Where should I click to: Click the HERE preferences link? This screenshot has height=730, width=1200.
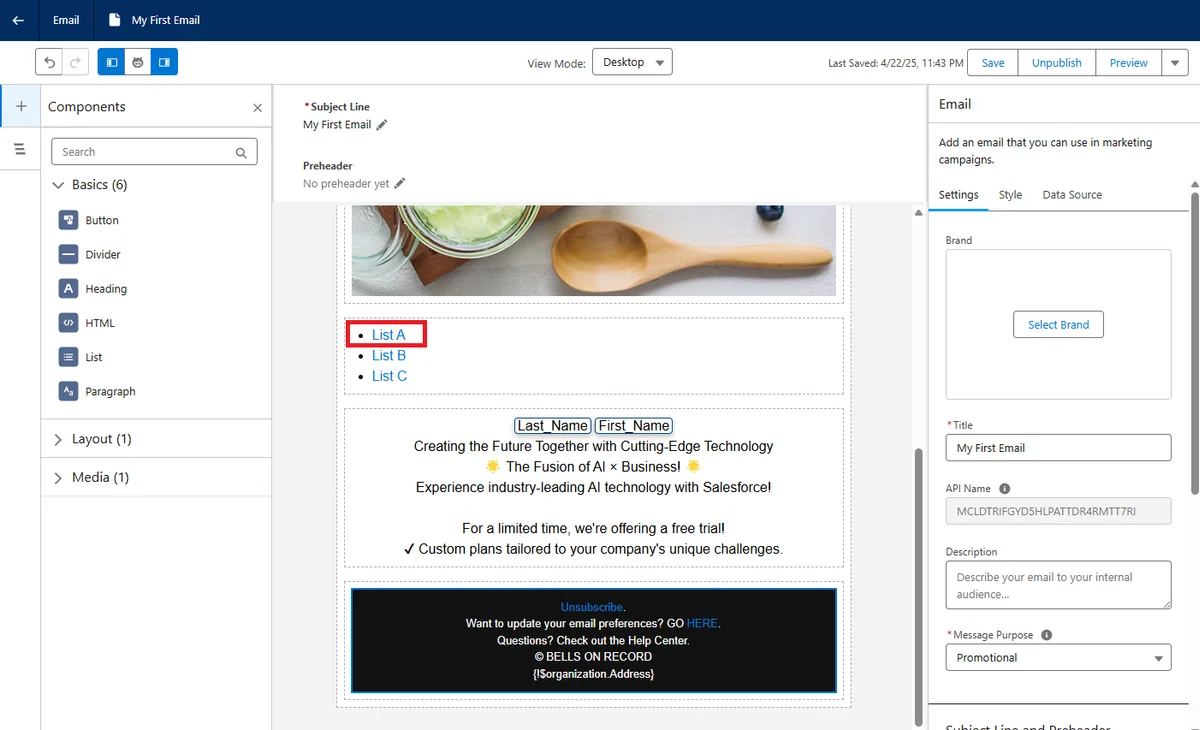[702, 623]
